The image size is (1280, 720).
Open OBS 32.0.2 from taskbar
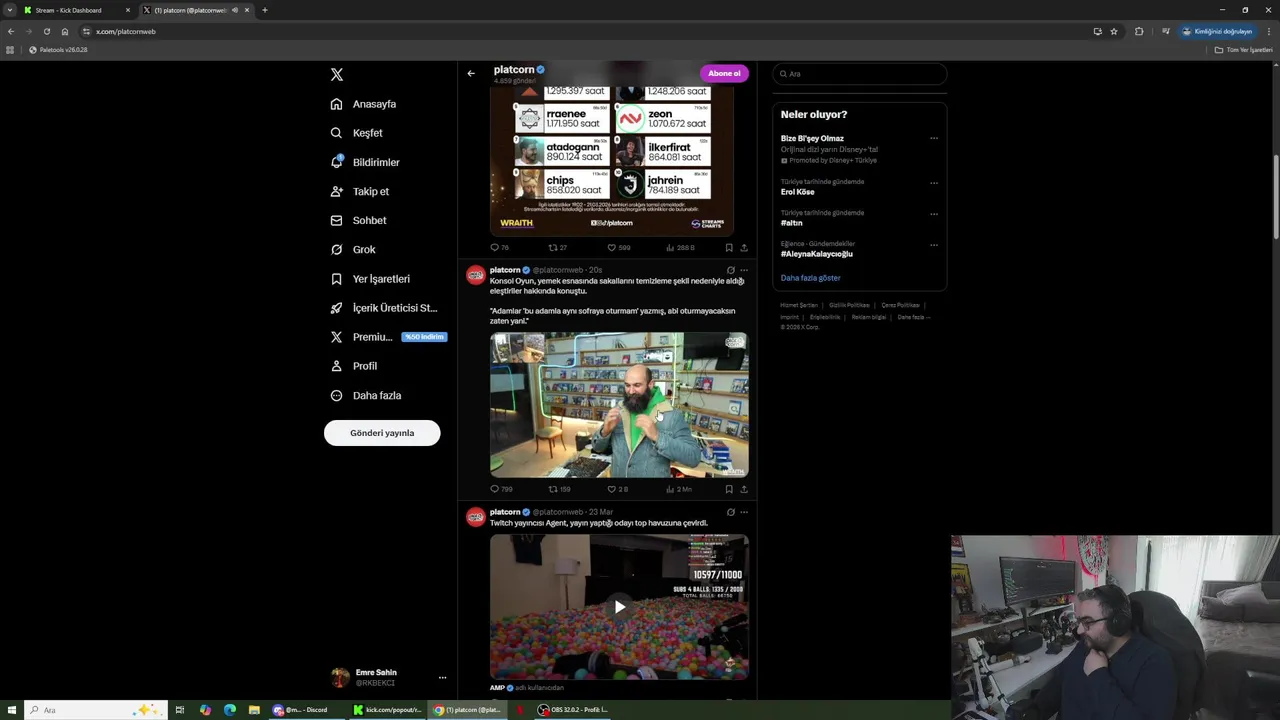pyautogui.click(x=573, y=710)
